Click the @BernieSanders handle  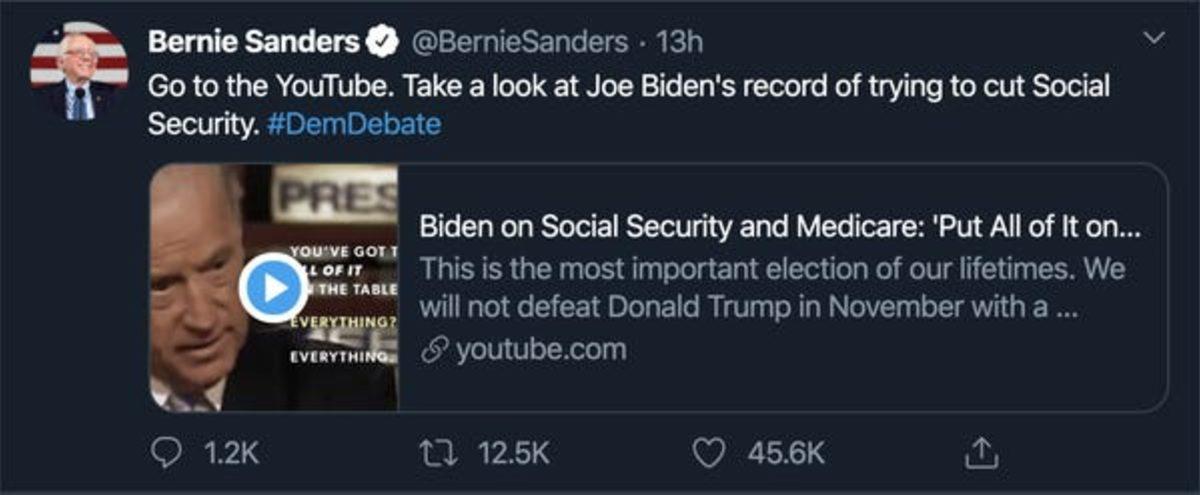coord(513,42)
